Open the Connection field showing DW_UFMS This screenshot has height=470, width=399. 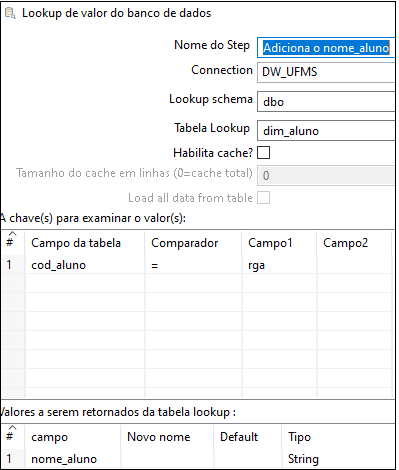coord(326,72)
